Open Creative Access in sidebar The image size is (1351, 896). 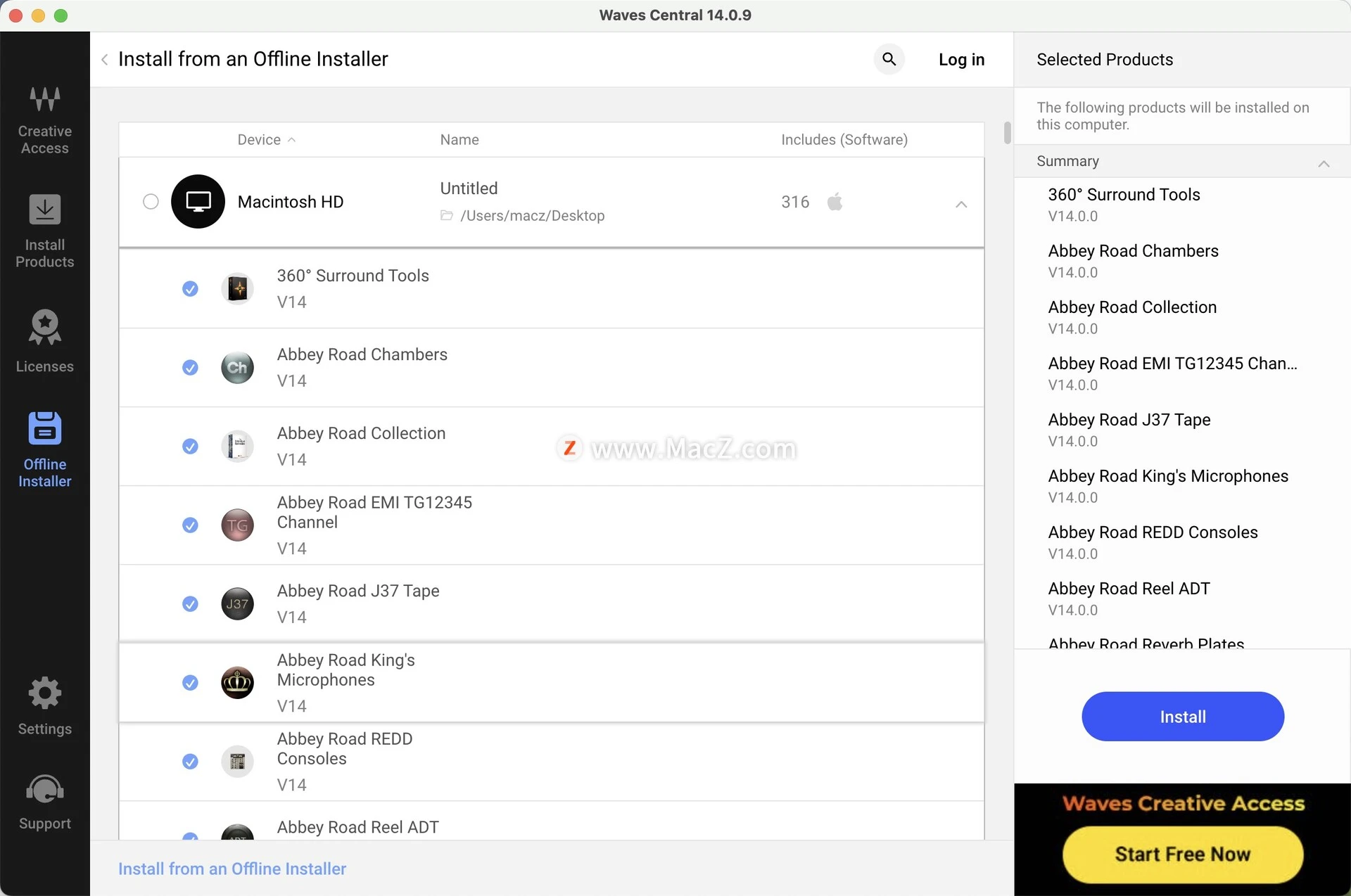coord(45,120)
